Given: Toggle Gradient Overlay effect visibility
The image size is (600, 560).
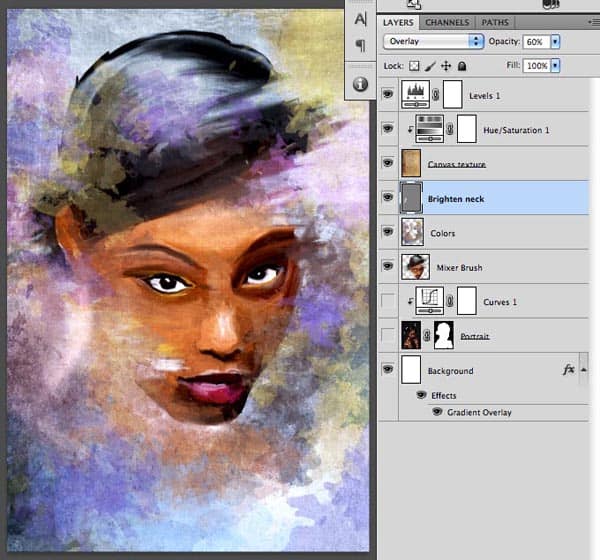Looking at the screenshot, I should [437, 411].
